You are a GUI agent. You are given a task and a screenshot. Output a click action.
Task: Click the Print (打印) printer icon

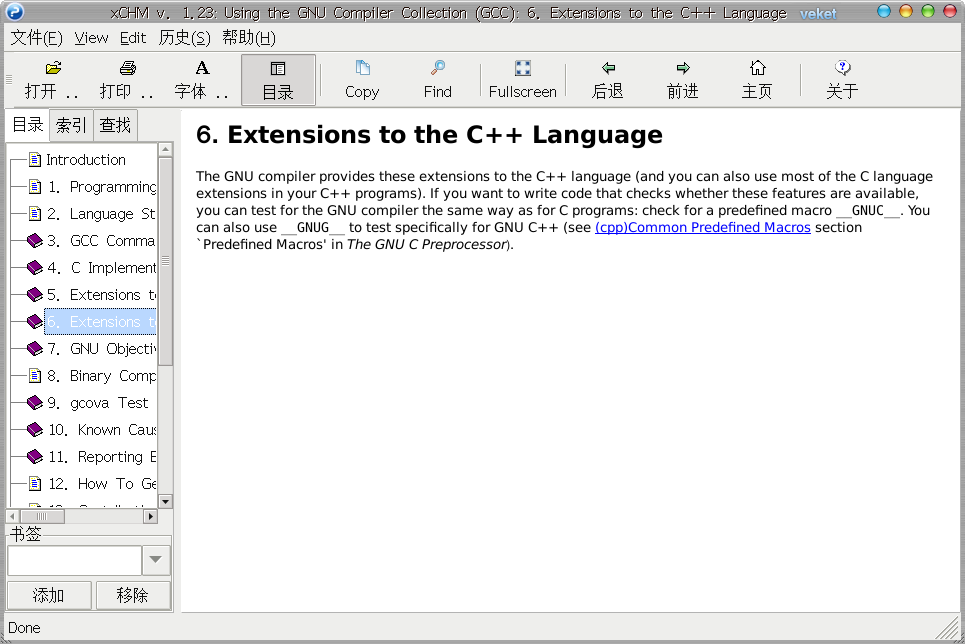[128, 68]
